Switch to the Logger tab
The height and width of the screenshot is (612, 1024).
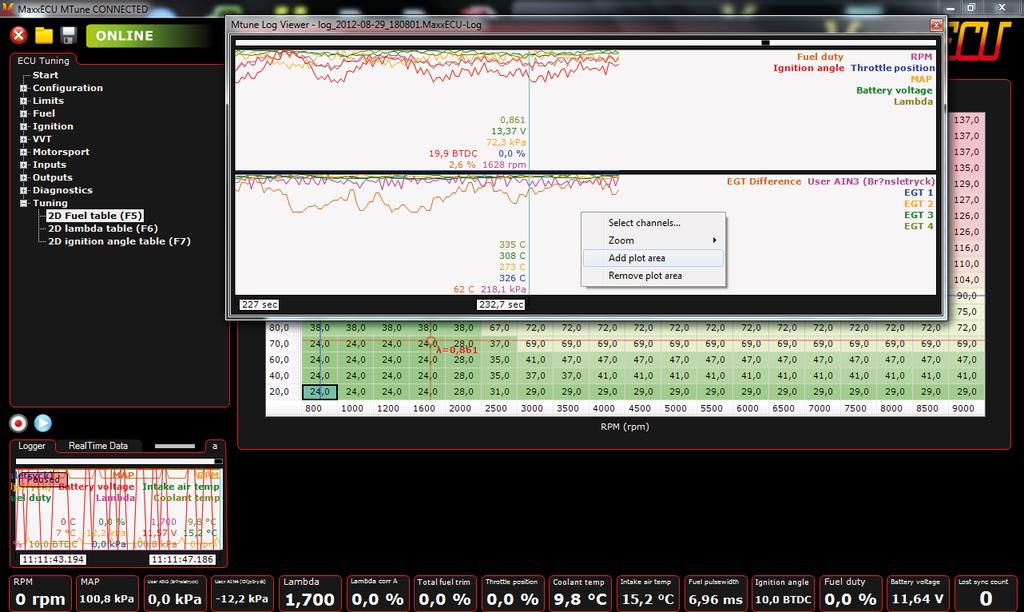[32, 445]
